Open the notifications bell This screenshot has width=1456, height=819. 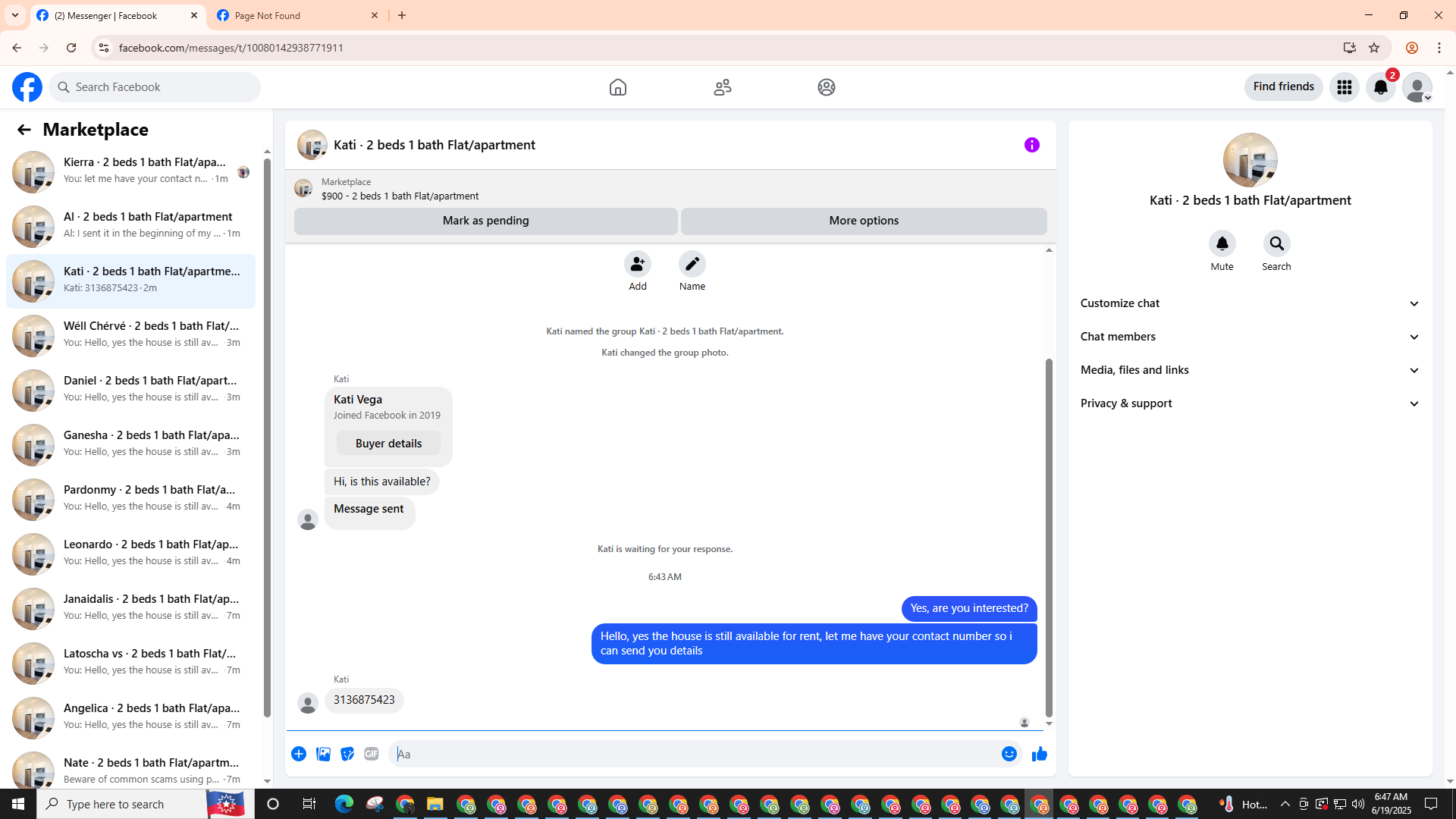pos(1381,87)
